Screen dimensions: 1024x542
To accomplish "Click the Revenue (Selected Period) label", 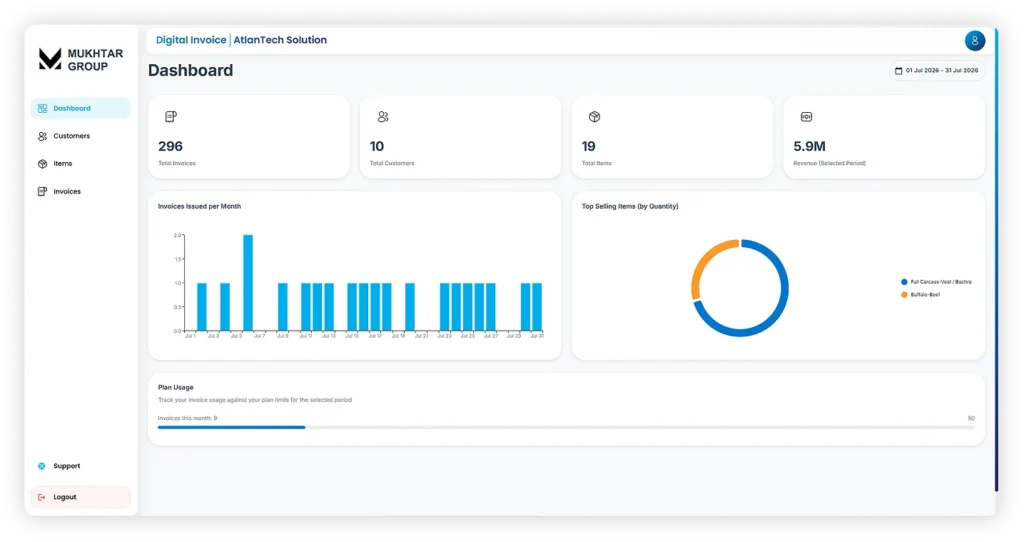I will (829, 163).
